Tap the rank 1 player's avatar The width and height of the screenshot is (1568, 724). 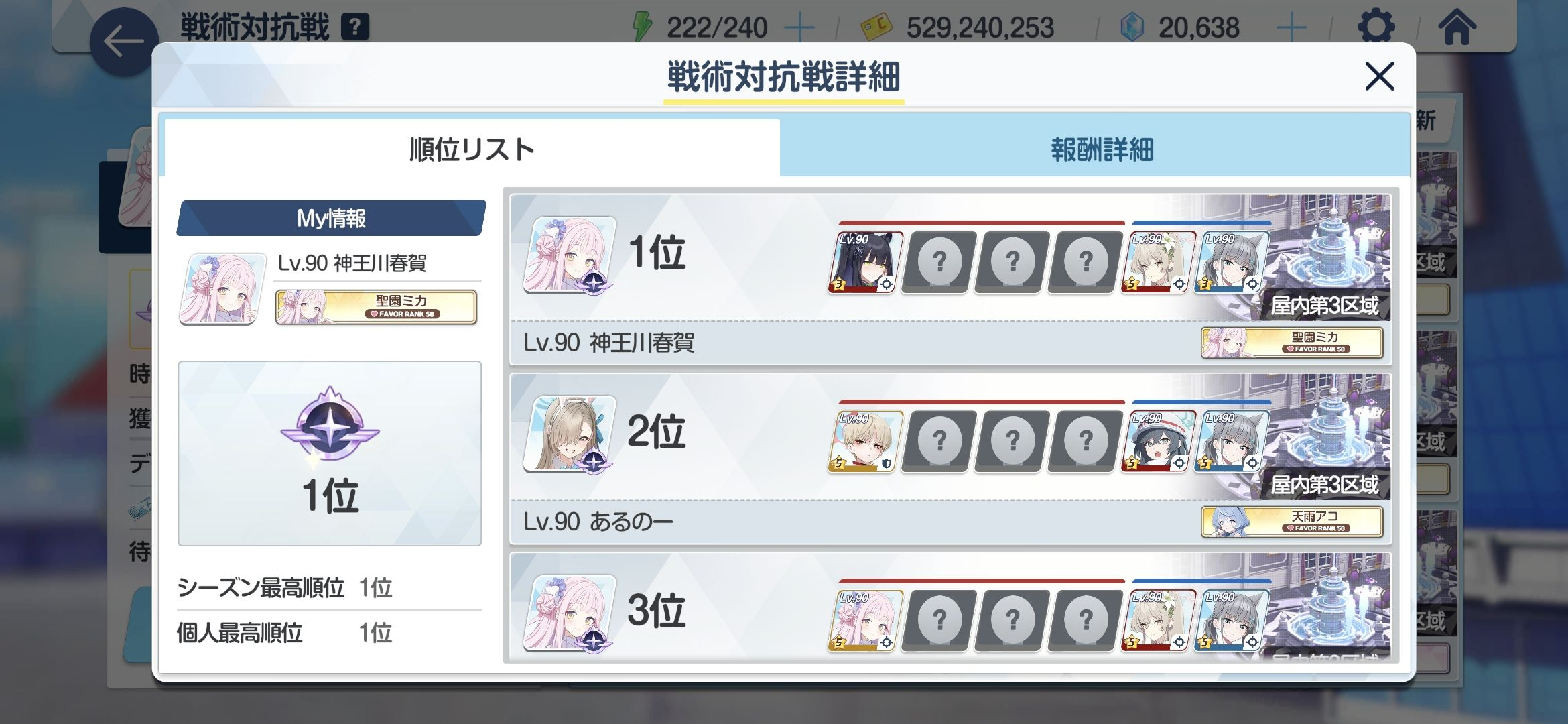pyautogui.click(x=570, y=255)
